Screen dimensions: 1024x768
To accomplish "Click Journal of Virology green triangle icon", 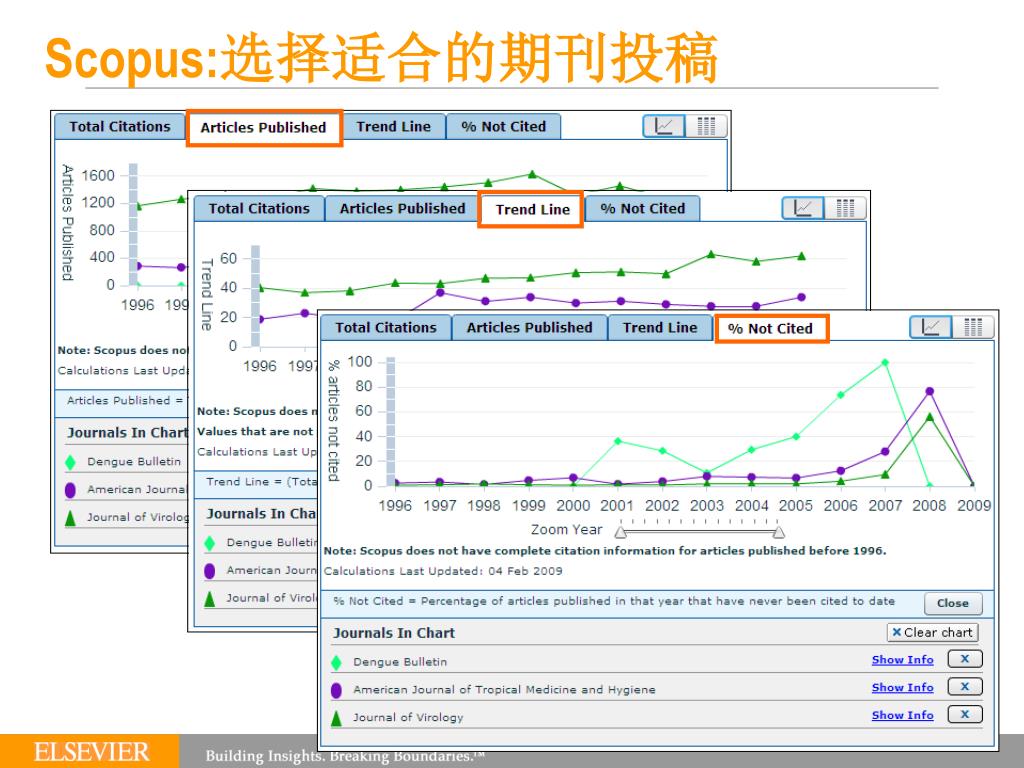I will click(x=336, y=718).
